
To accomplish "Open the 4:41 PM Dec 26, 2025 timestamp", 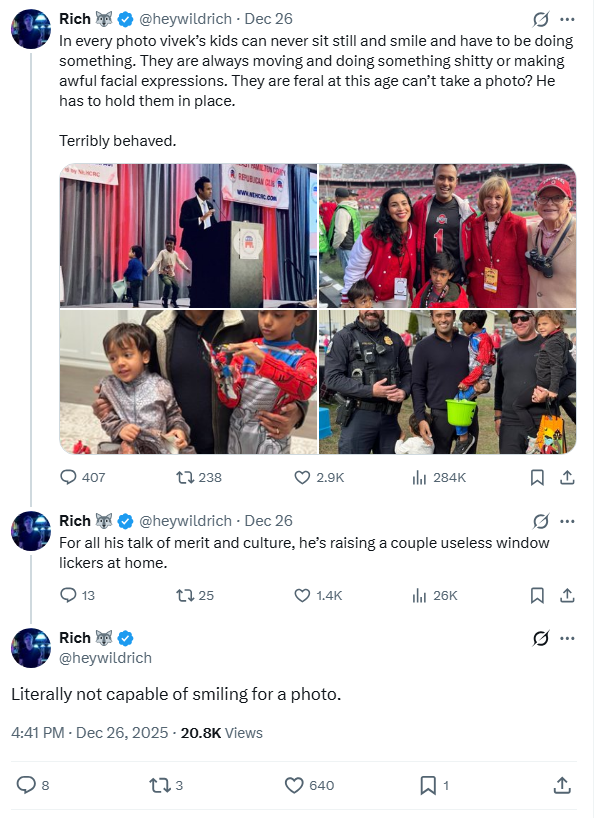I will (90, 733).
